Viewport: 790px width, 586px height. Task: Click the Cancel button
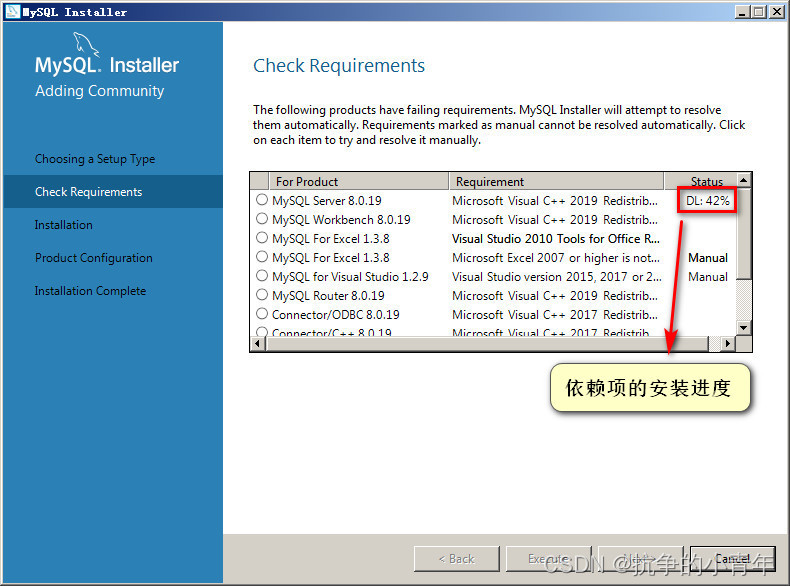[x=733, y=559]
